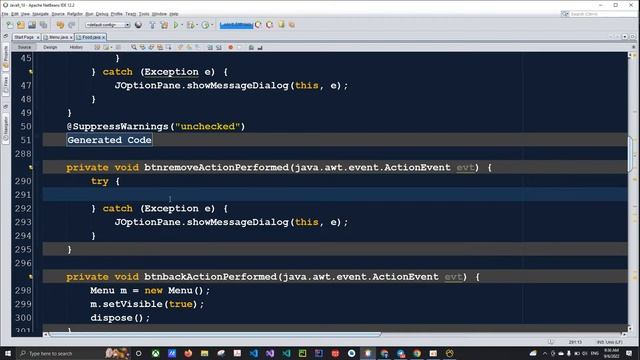640x360 pixels.
Task: Click the Shift Line Right editor icon
Action: 219,47
